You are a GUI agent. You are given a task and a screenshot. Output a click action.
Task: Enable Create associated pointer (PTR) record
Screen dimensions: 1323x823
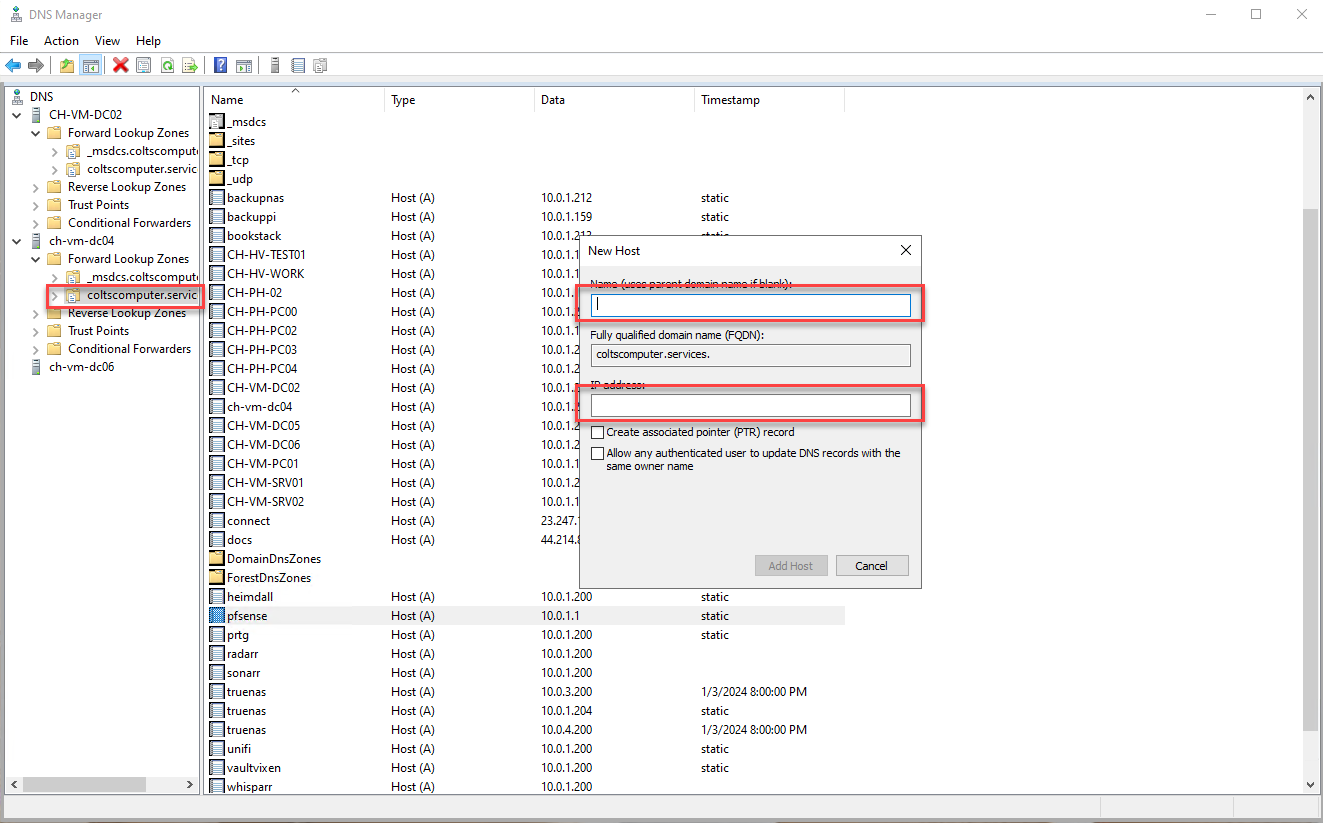[597, 433]
